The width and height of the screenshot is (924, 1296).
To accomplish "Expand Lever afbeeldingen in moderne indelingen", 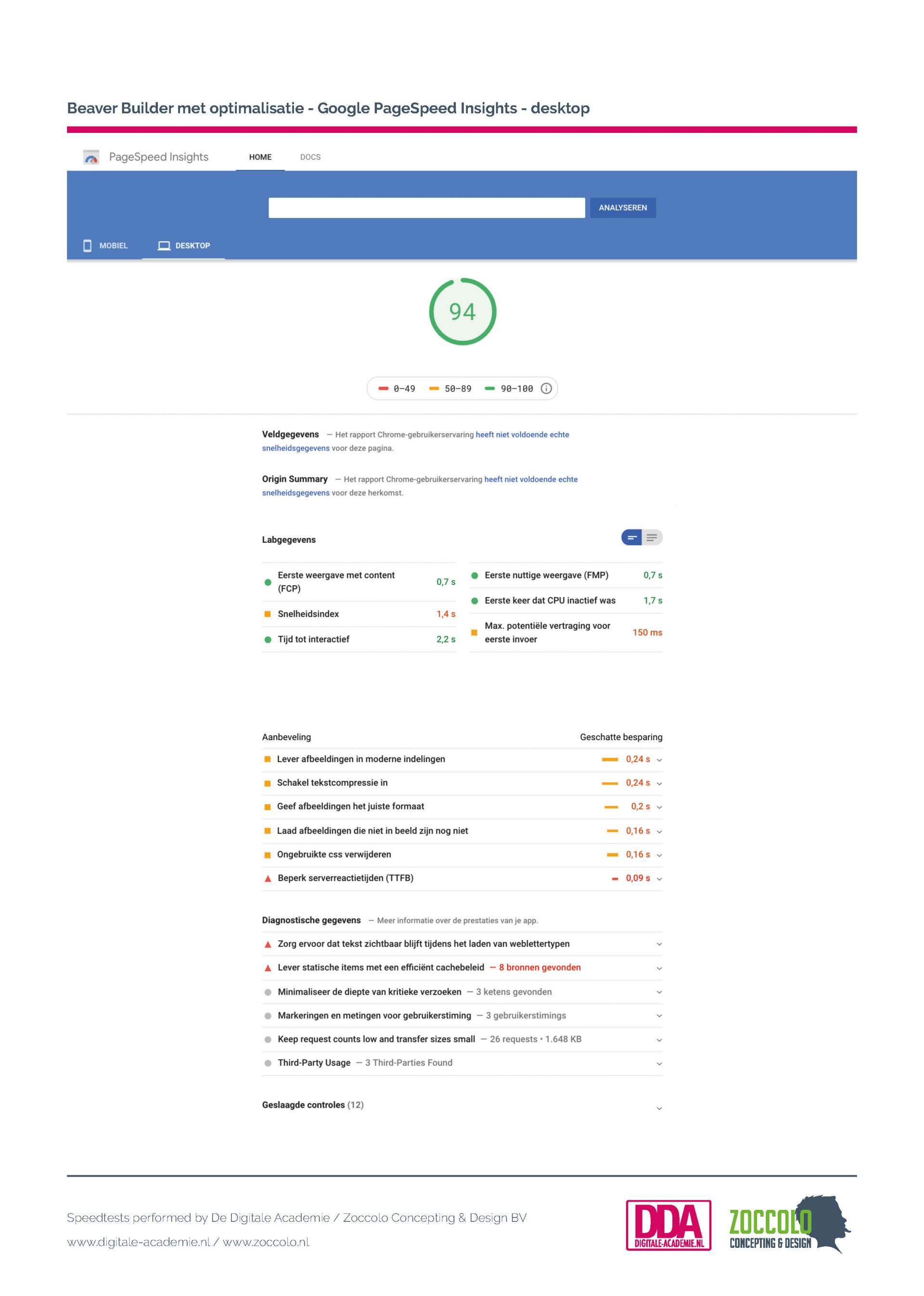I will pos(659,760).
